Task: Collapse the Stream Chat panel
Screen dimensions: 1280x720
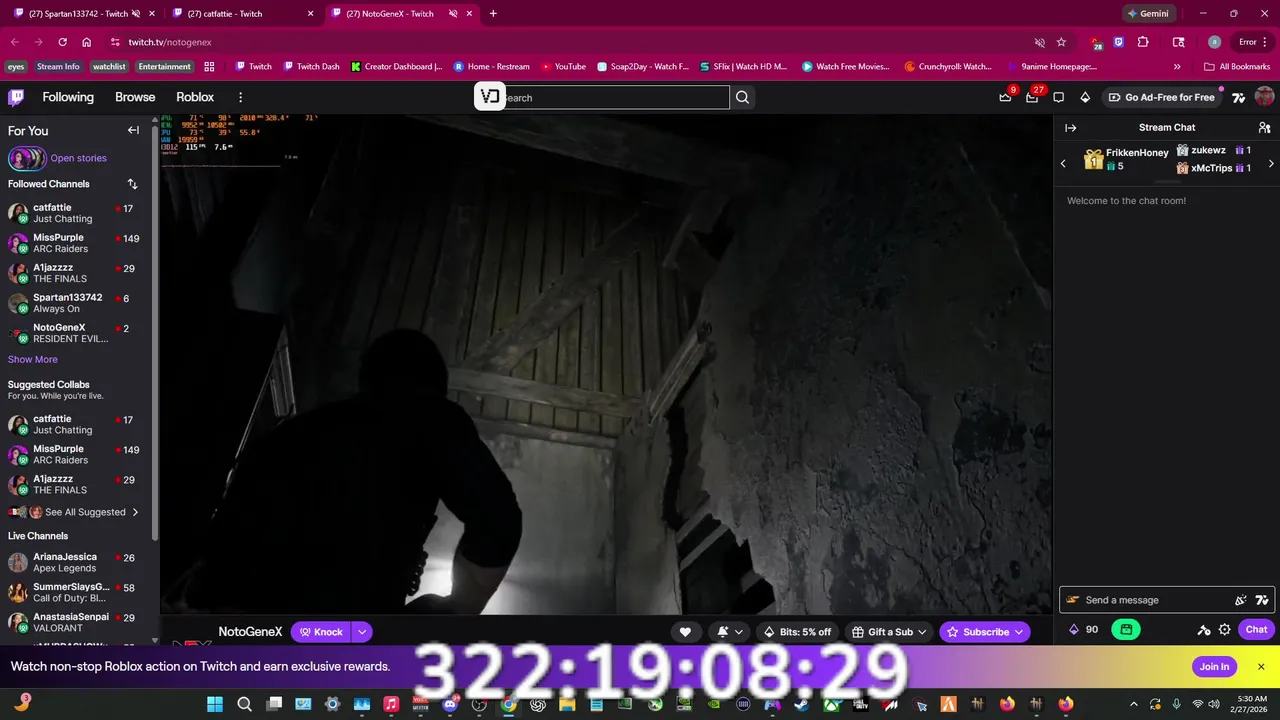Action: tap(1070, 128)
